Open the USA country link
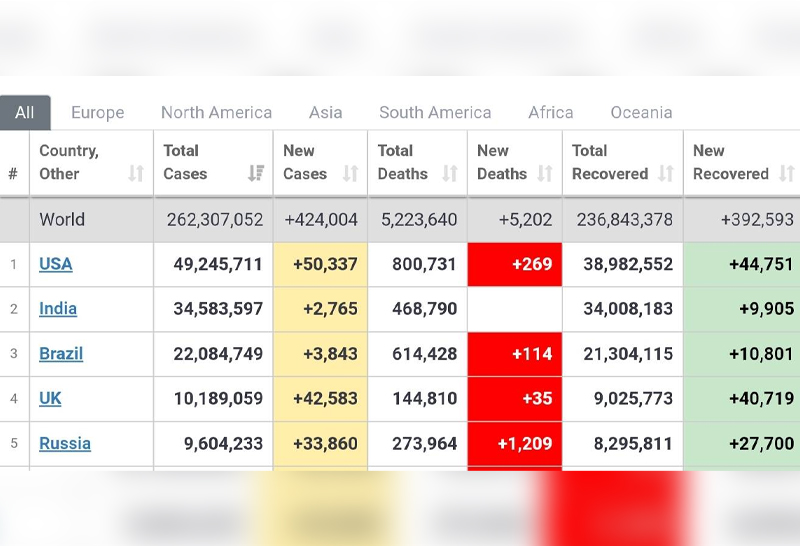Screen dimensions: 800x546 coord(56,264)
